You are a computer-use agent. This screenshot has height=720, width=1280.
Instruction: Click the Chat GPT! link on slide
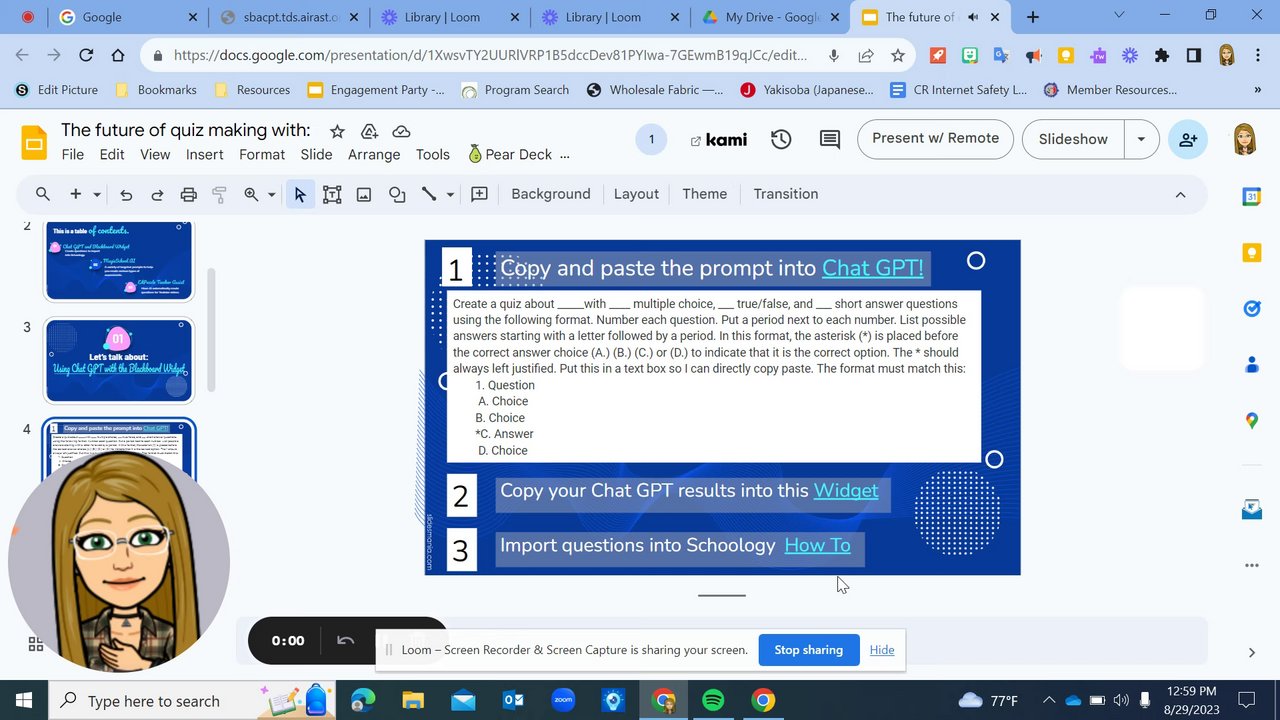point(872,268)
